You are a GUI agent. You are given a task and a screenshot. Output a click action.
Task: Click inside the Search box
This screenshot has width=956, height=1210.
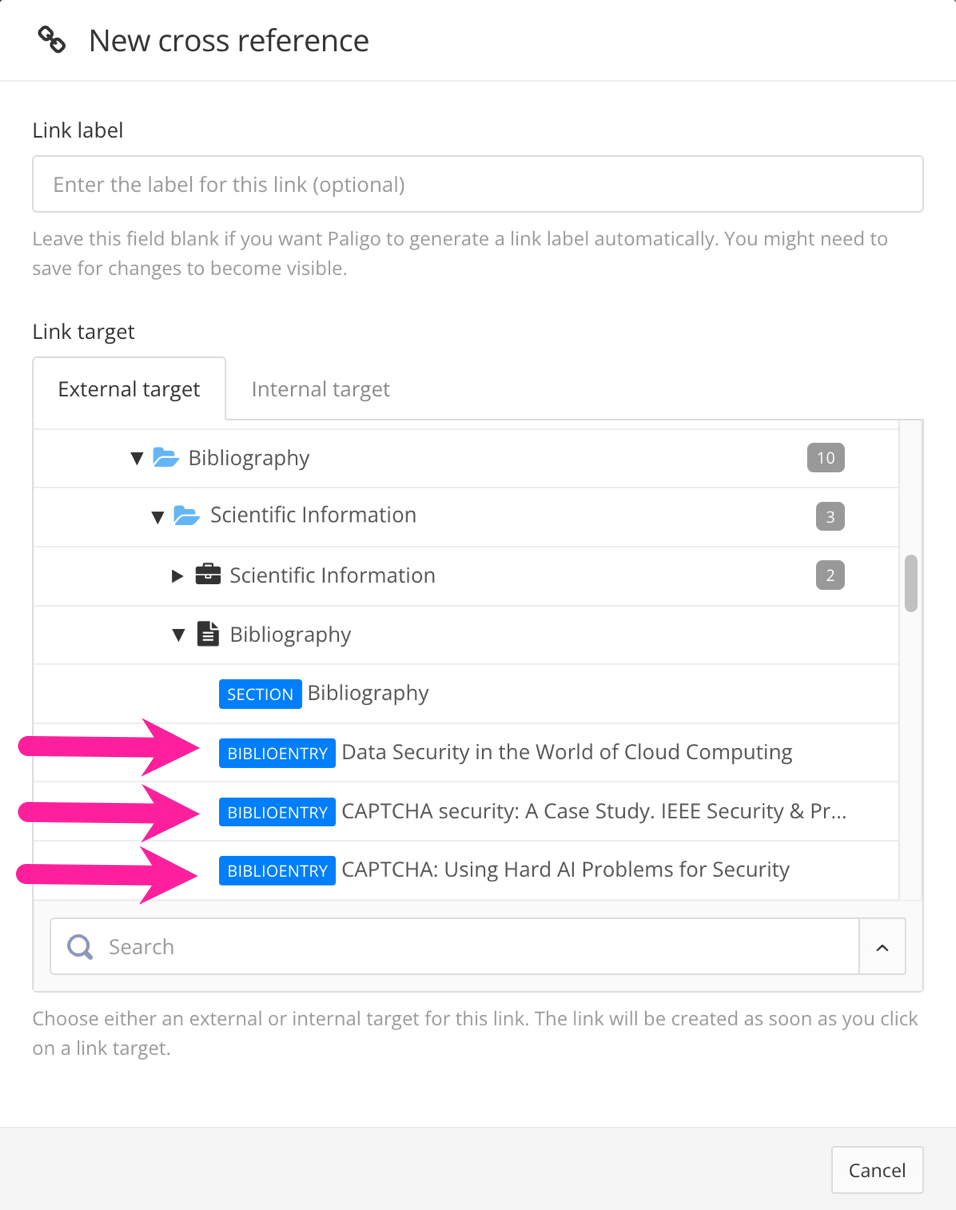[x=400, y=946]
